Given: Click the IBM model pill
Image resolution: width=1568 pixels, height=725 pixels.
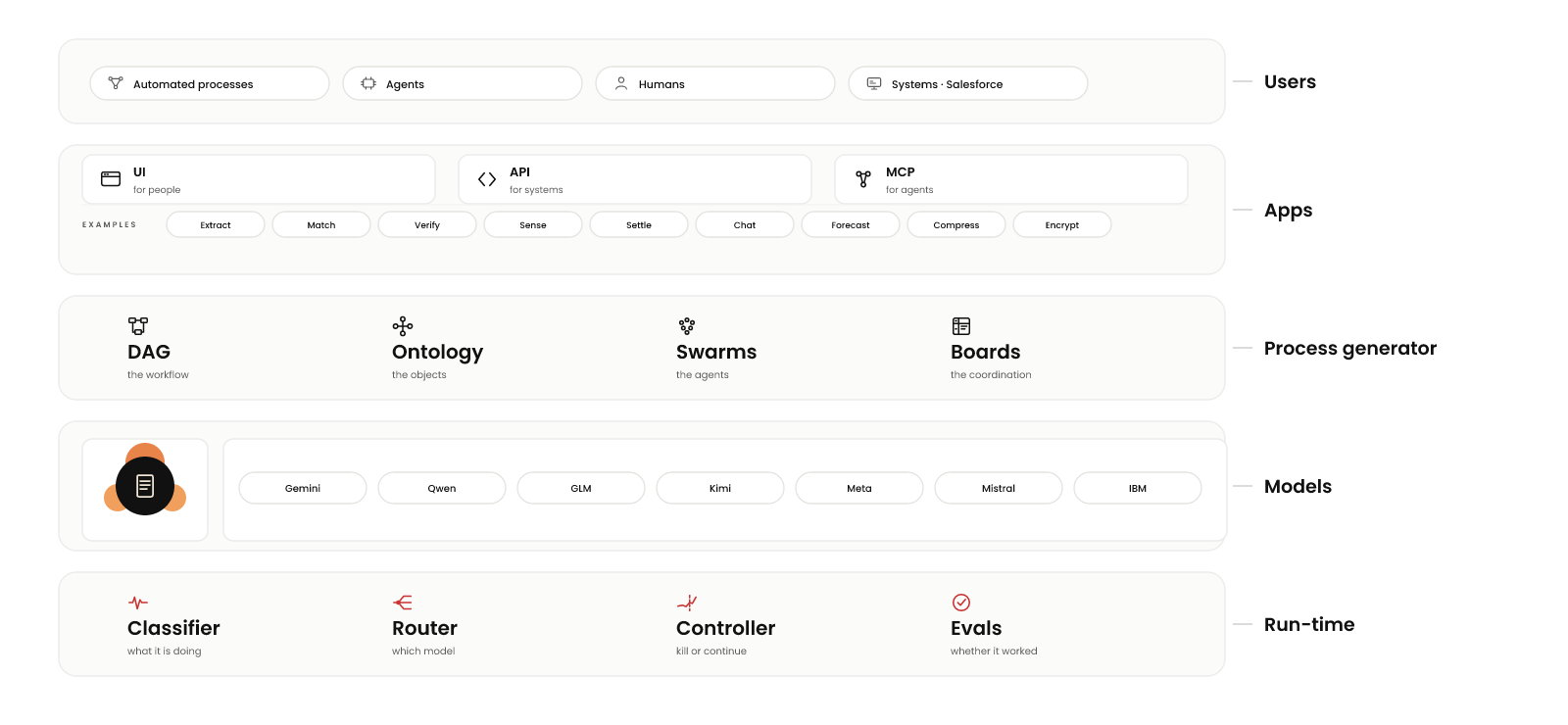Looking at the screenshot, I should (1138, 488).
